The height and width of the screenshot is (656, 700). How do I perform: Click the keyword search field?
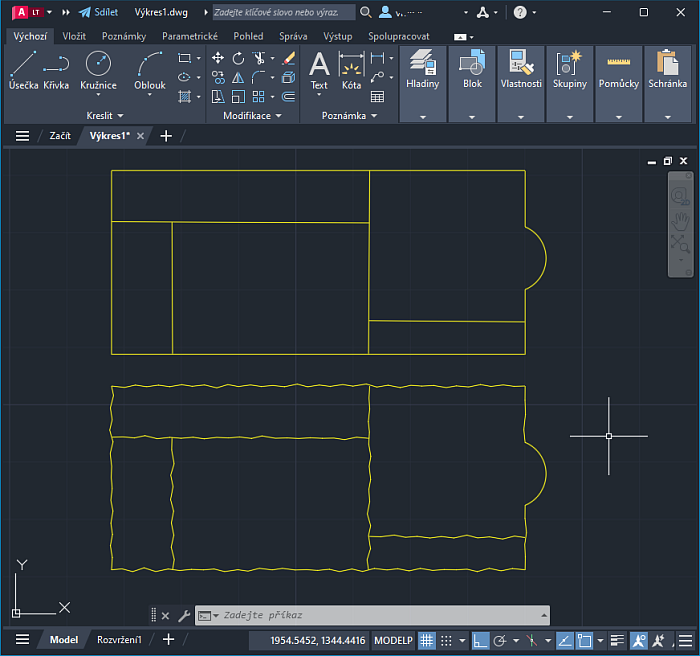click(284, 13)
